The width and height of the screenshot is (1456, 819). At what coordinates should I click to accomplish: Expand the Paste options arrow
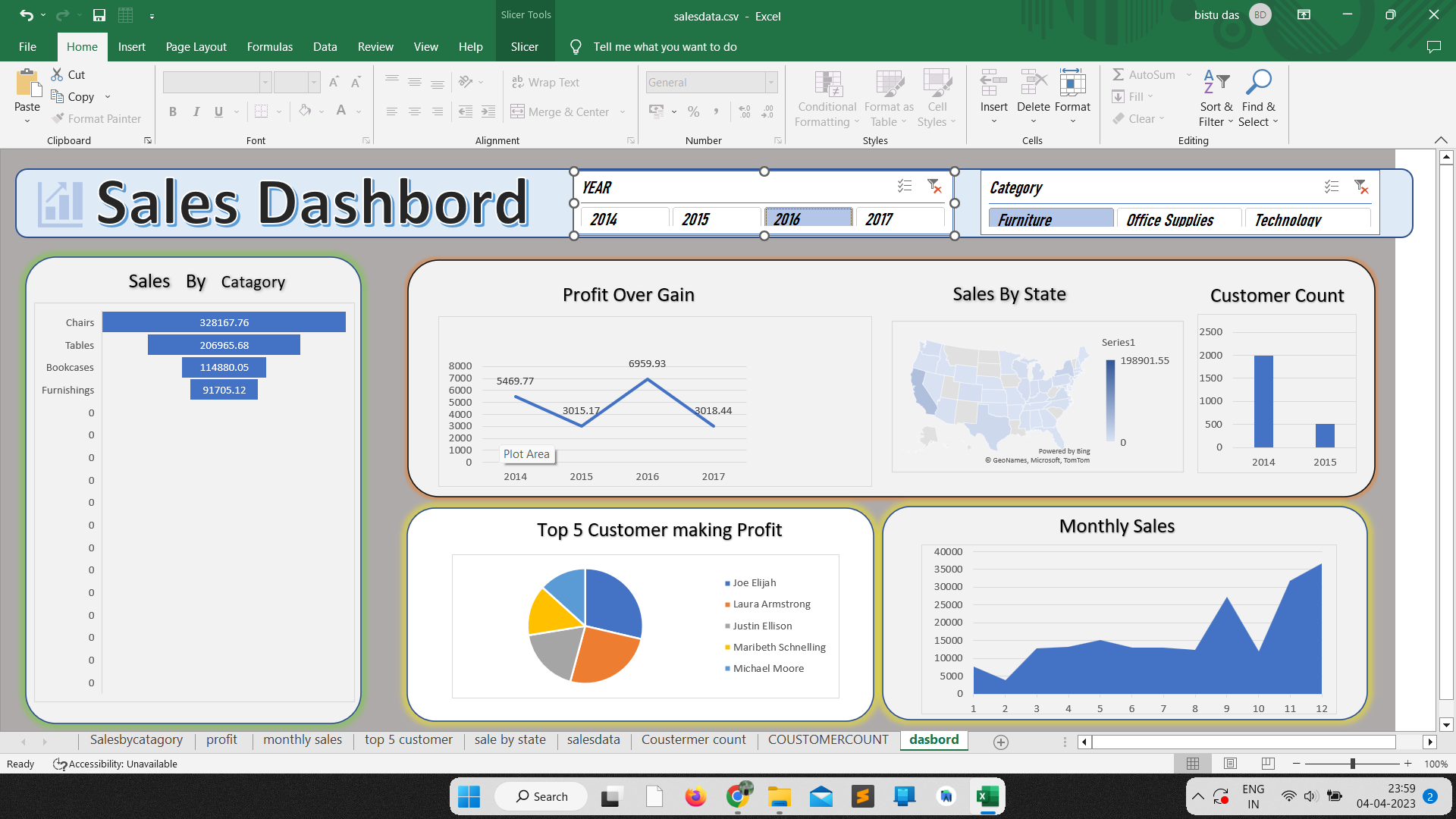coord(27,121)
